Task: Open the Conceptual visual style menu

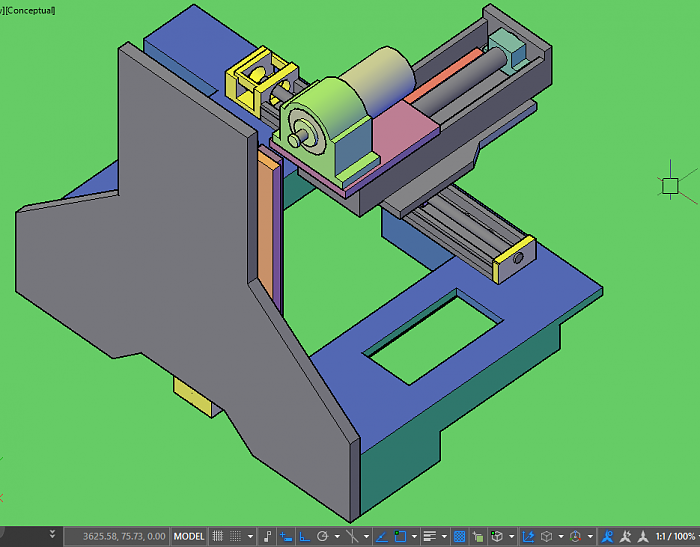Action: coord(33,9)
